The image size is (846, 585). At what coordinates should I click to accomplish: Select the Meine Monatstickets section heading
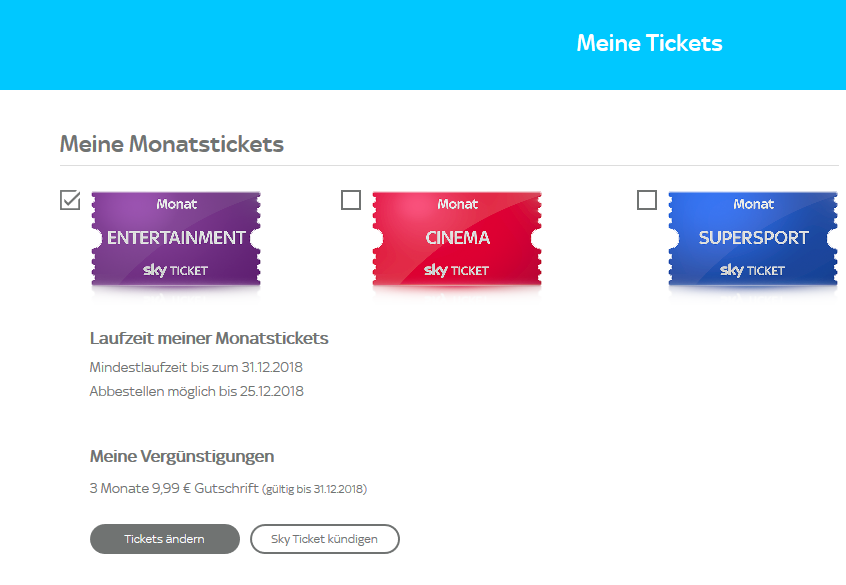tap(172, 144)
